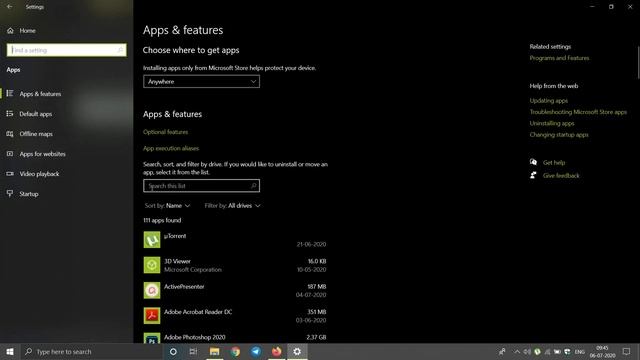Open Google Chrome from the taskbar
This screenshot has height=360, width=640.
pos(235,351)
